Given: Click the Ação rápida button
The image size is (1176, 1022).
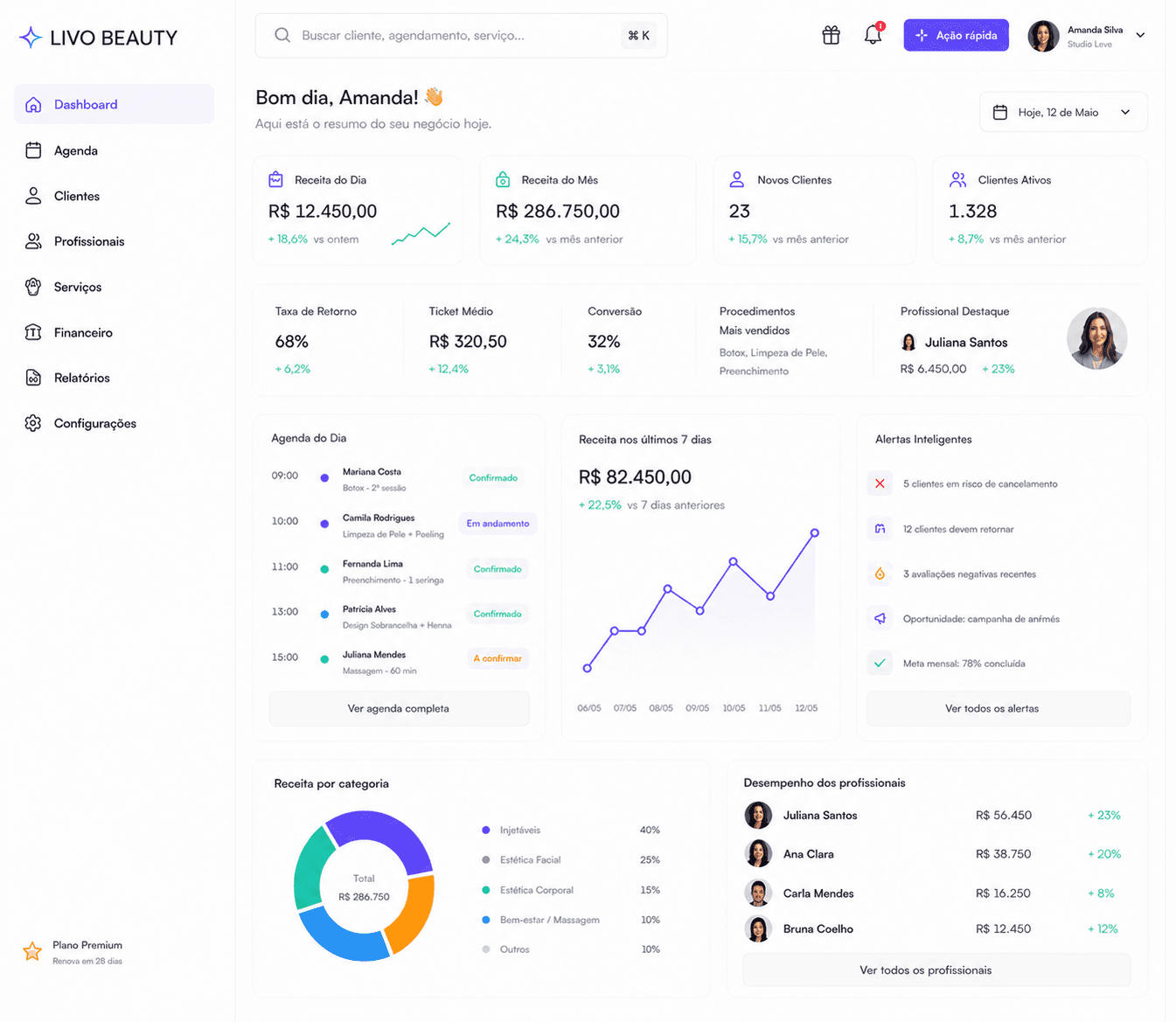Looking at the screenshot, I should click(956, 35).
